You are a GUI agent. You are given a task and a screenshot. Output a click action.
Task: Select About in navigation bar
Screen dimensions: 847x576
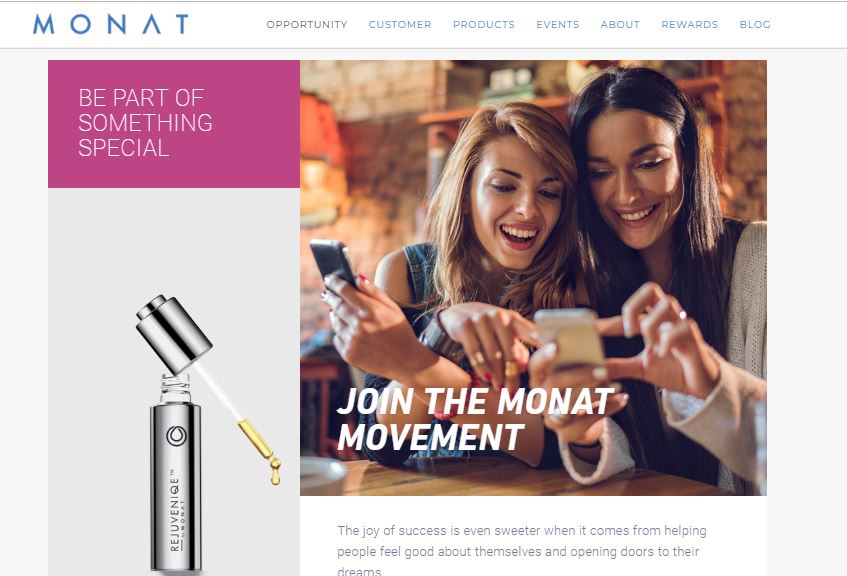click(620, 24)
